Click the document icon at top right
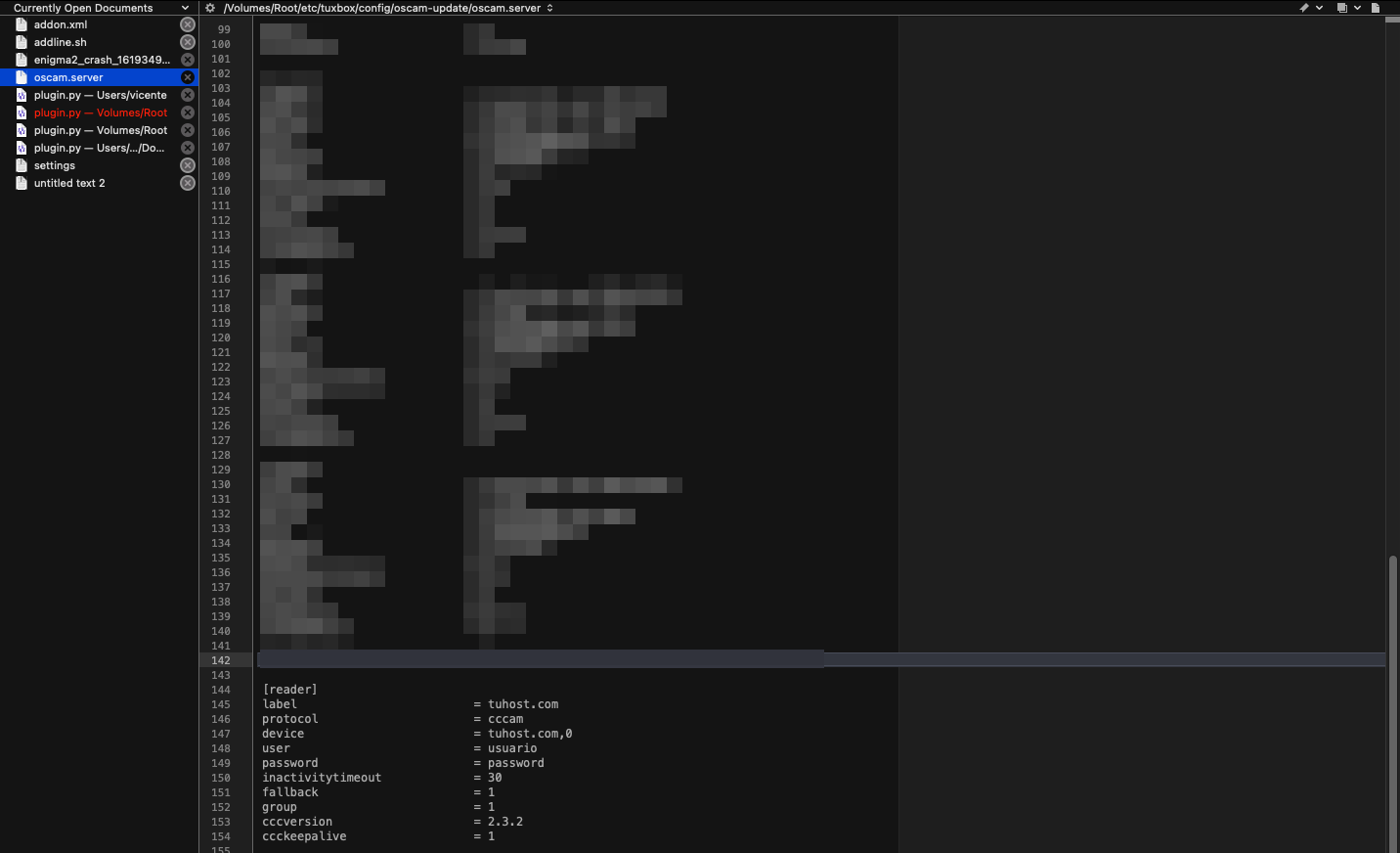The height and width of the screenshot is (853, 1400). 1376,8
